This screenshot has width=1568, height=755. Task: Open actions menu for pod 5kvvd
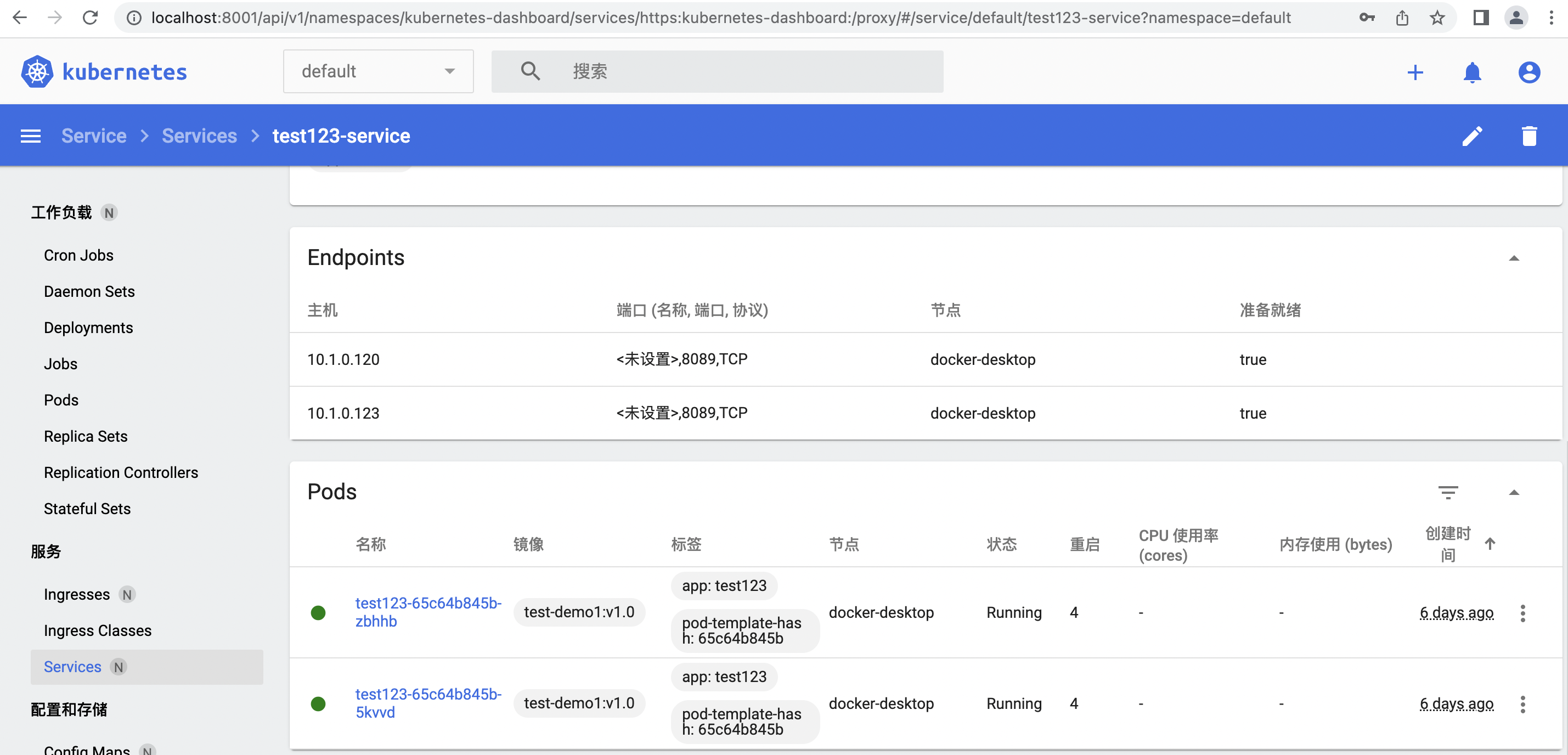click(1522, 704)
